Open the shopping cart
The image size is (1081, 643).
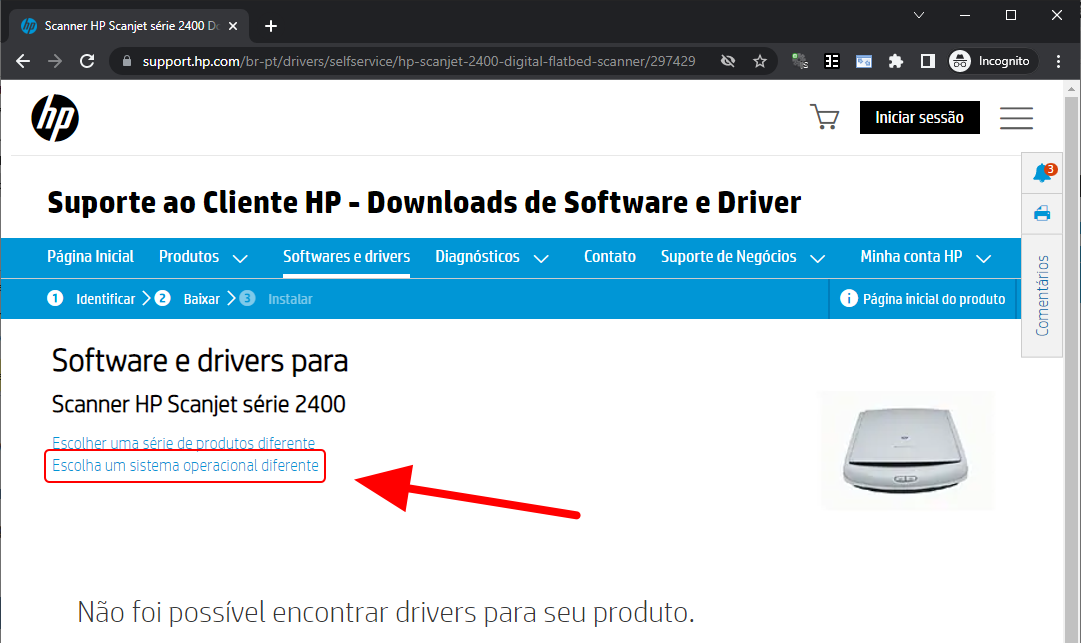click(x=825, y=117)
